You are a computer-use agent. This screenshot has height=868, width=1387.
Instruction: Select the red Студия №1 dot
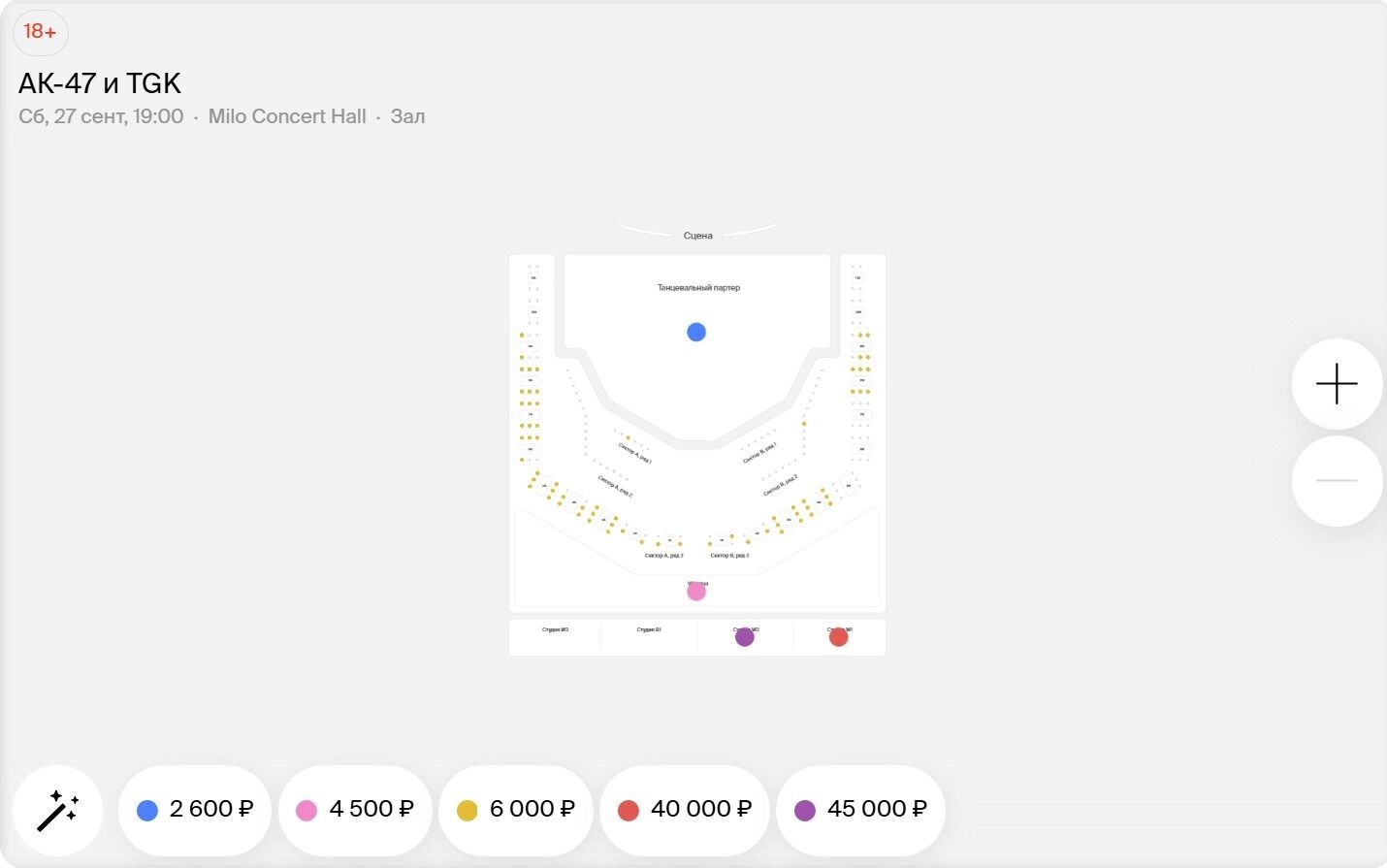point(839,637)
